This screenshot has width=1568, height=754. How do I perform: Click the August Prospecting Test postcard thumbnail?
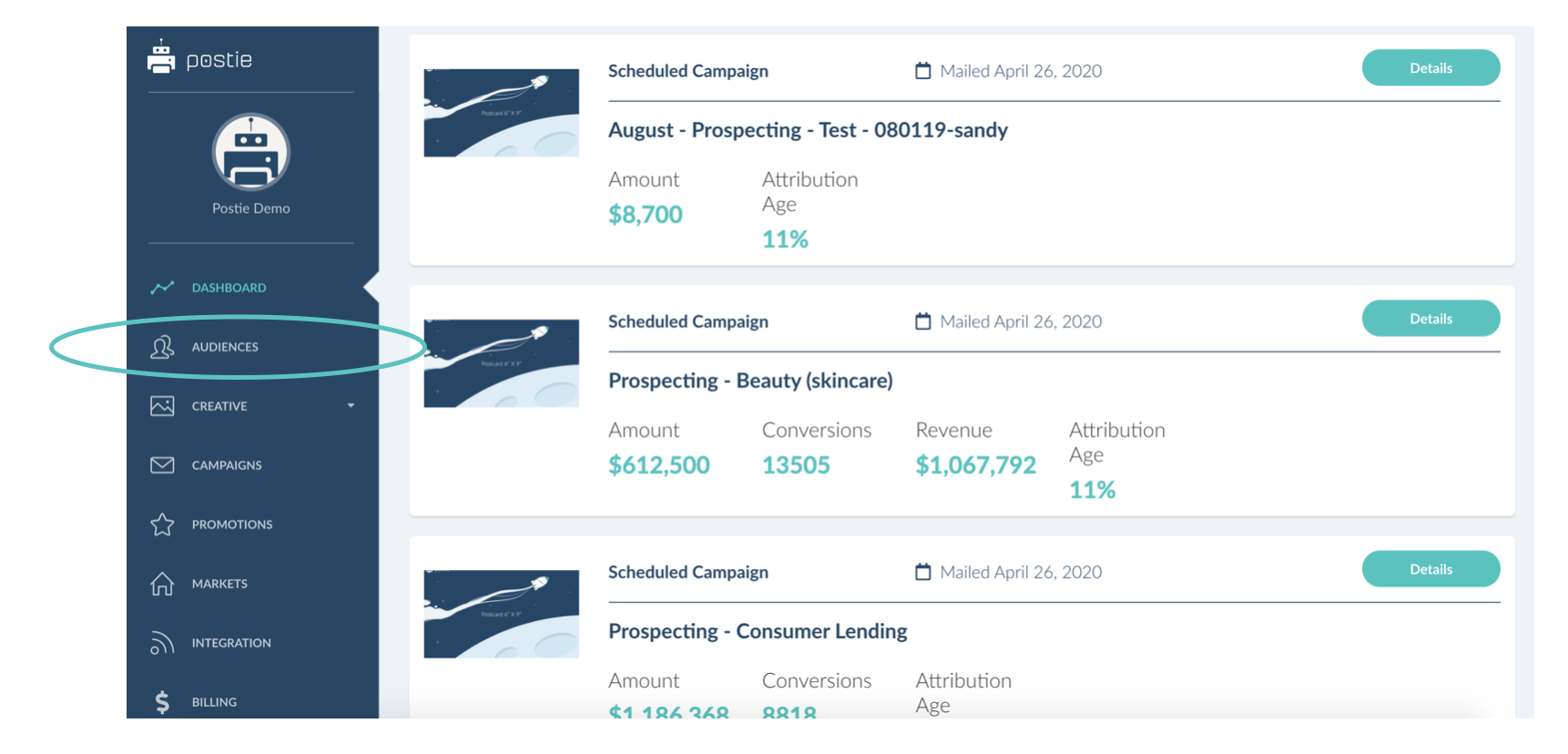(x=502, y=113)
